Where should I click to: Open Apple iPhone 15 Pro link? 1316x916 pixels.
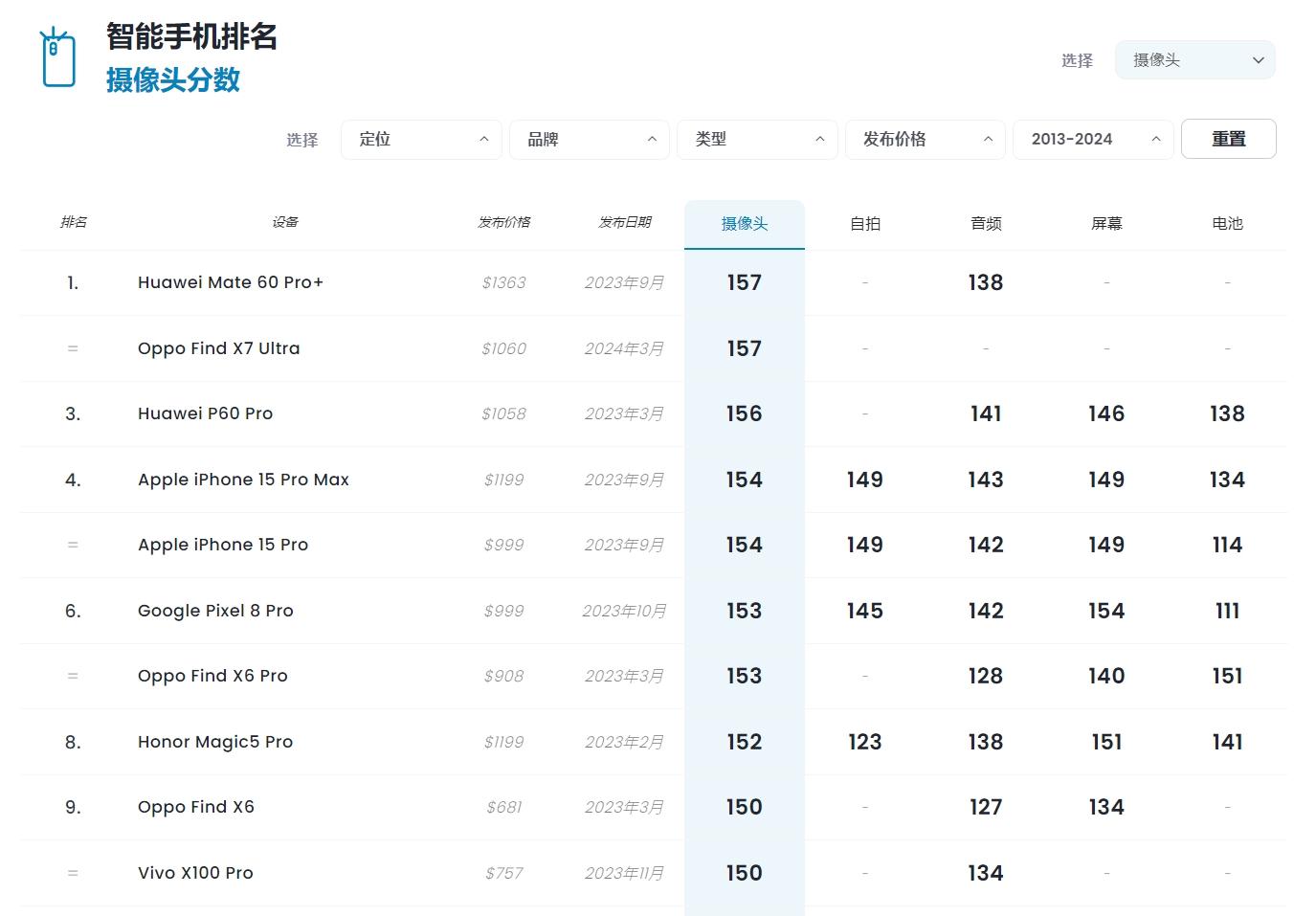(x=223, y=545)
